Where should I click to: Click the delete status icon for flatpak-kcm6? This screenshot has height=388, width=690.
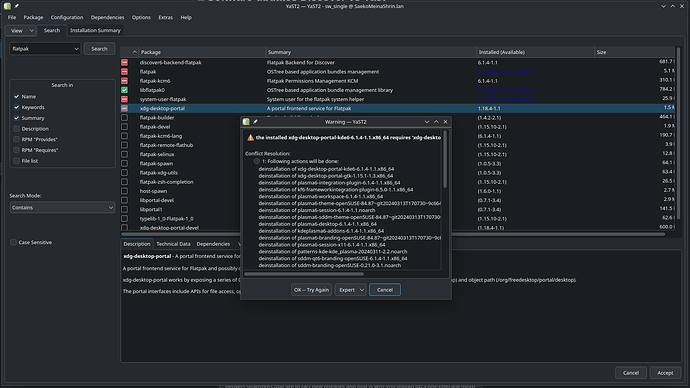coord(125,81)
